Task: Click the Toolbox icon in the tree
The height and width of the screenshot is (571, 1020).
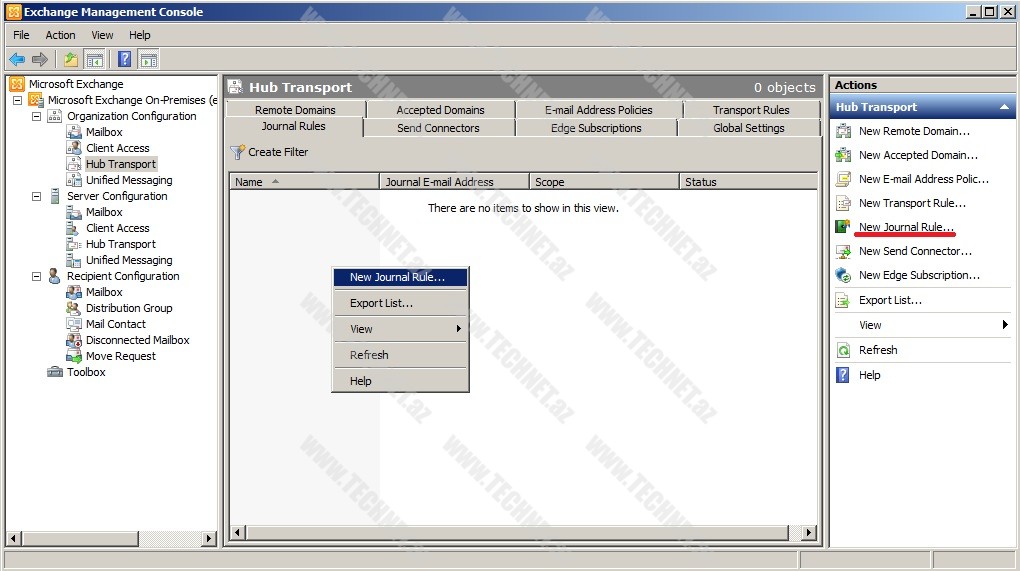Action: [x=55, y=372]
